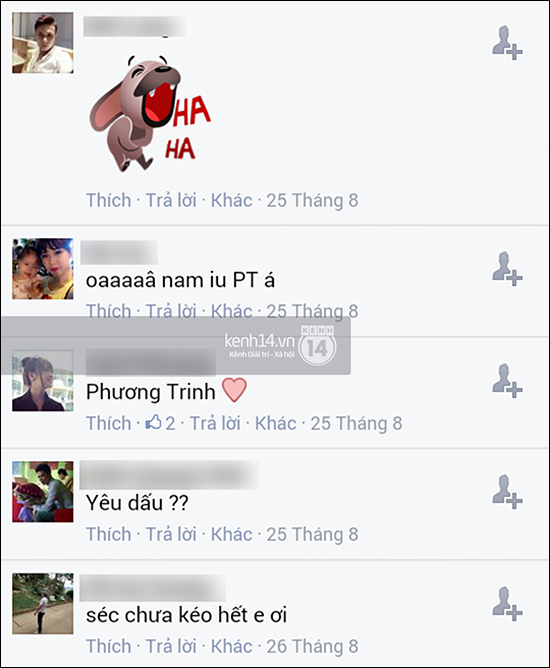The width and height of the screenshot is (550, 668).
Task: Open Khác options on the 26 Tháng 8 comment
Action: pos(231,646)
